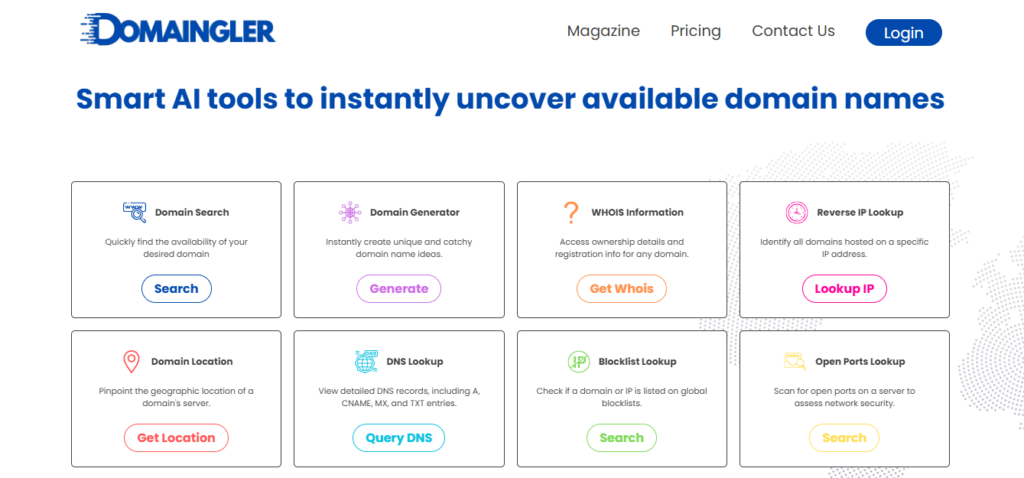
Task: Click the Open Ports Lookup heading
Action: click(x=860, y=361)
